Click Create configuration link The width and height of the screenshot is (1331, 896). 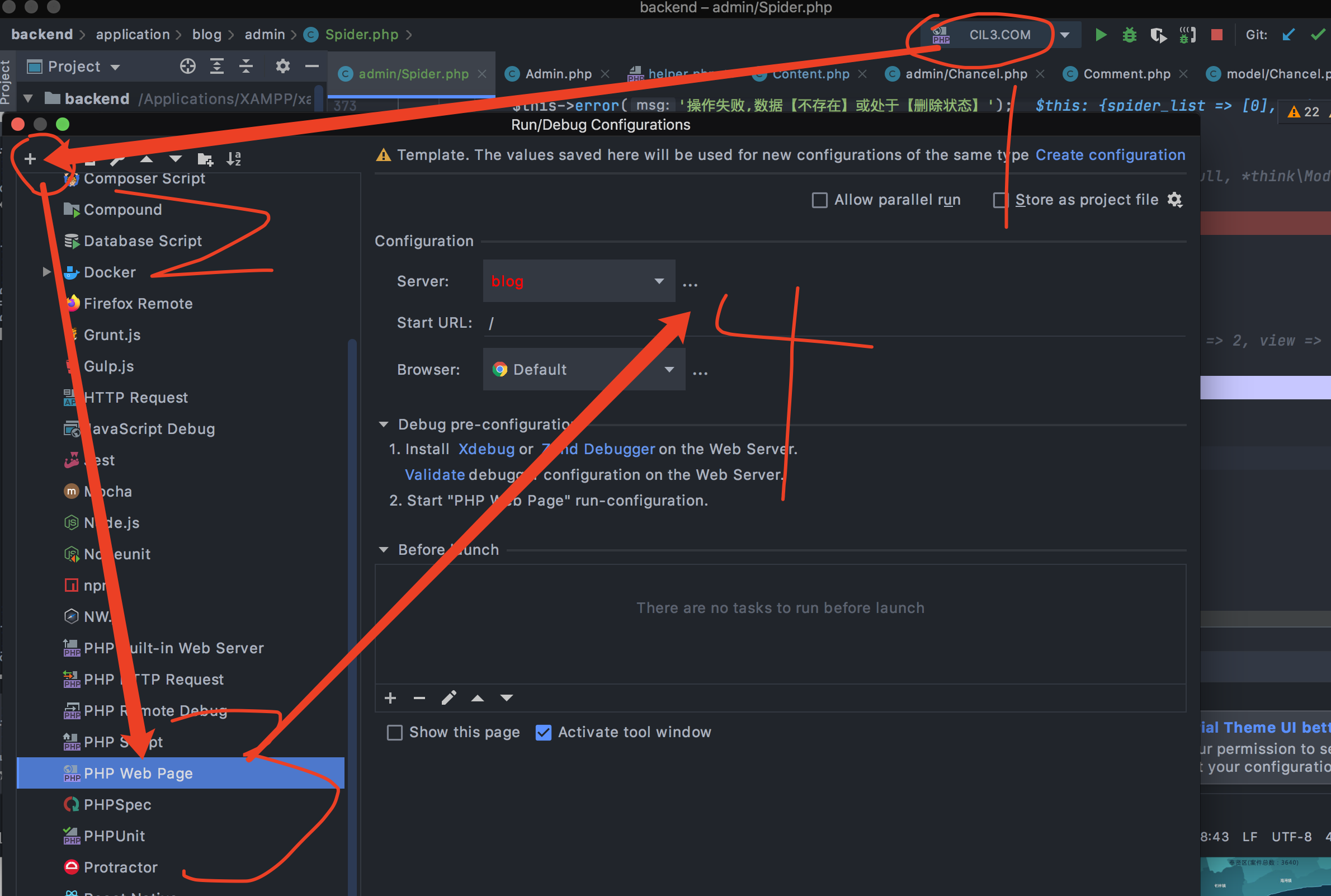pos(1110,155)
